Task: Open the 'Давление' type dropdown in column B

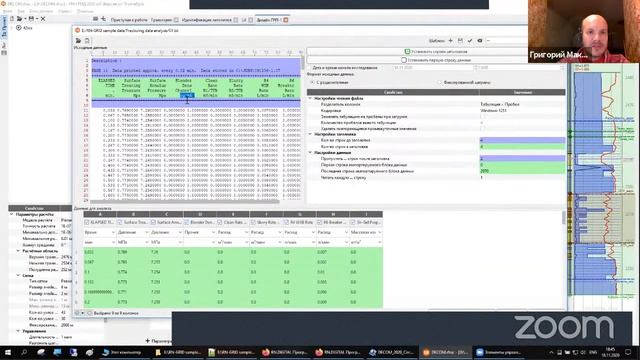Action: (133, 232)
